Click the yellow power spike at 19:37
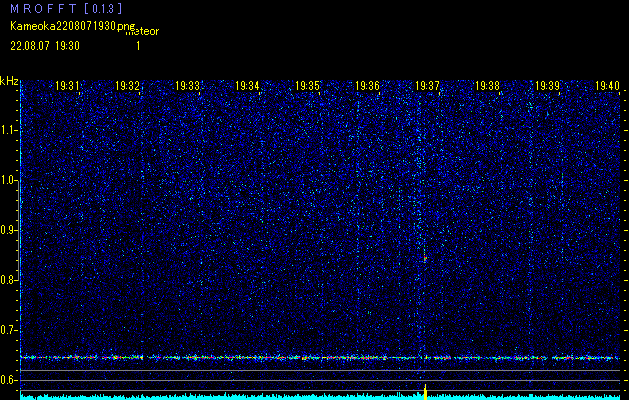The width and height of the screenshot is (629, 400). (x=426, y=392)
